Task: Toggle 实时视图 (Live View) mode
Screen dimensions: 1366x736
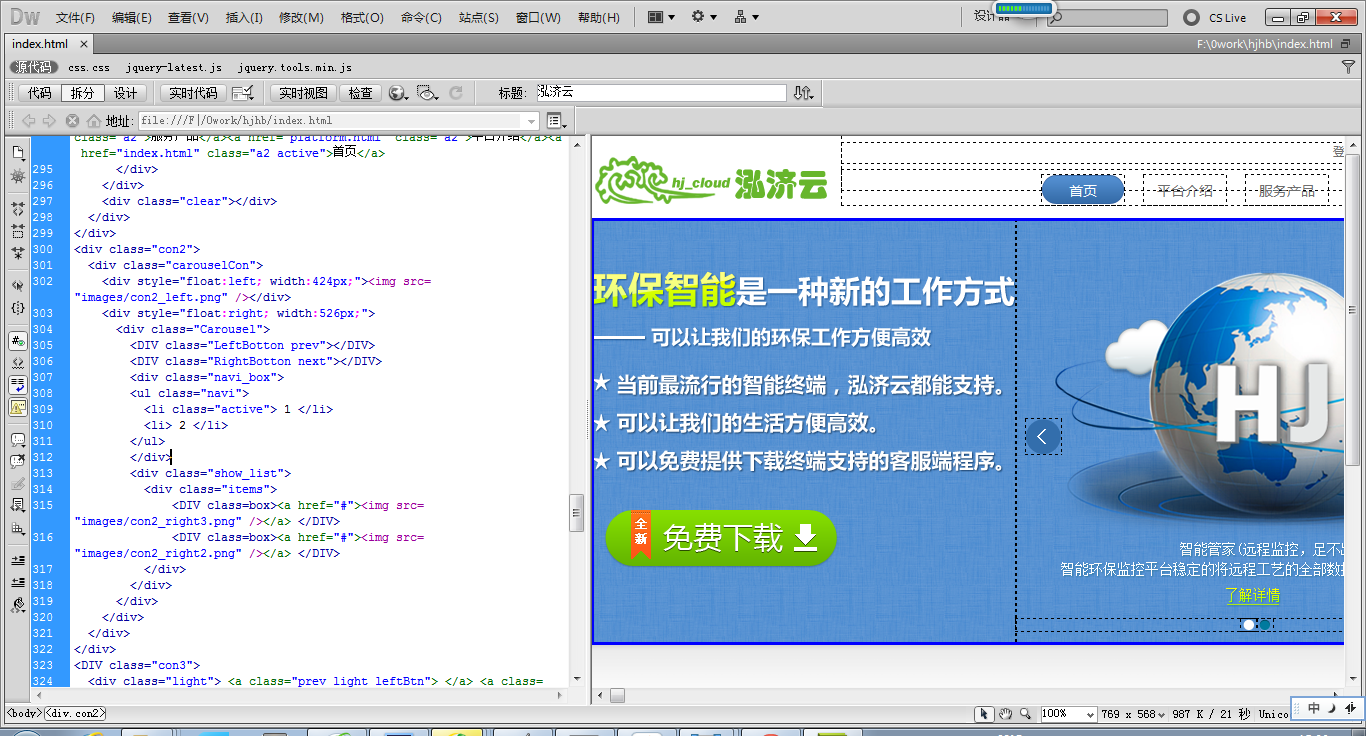Action: pyautogui.click(x=303, y=93)
